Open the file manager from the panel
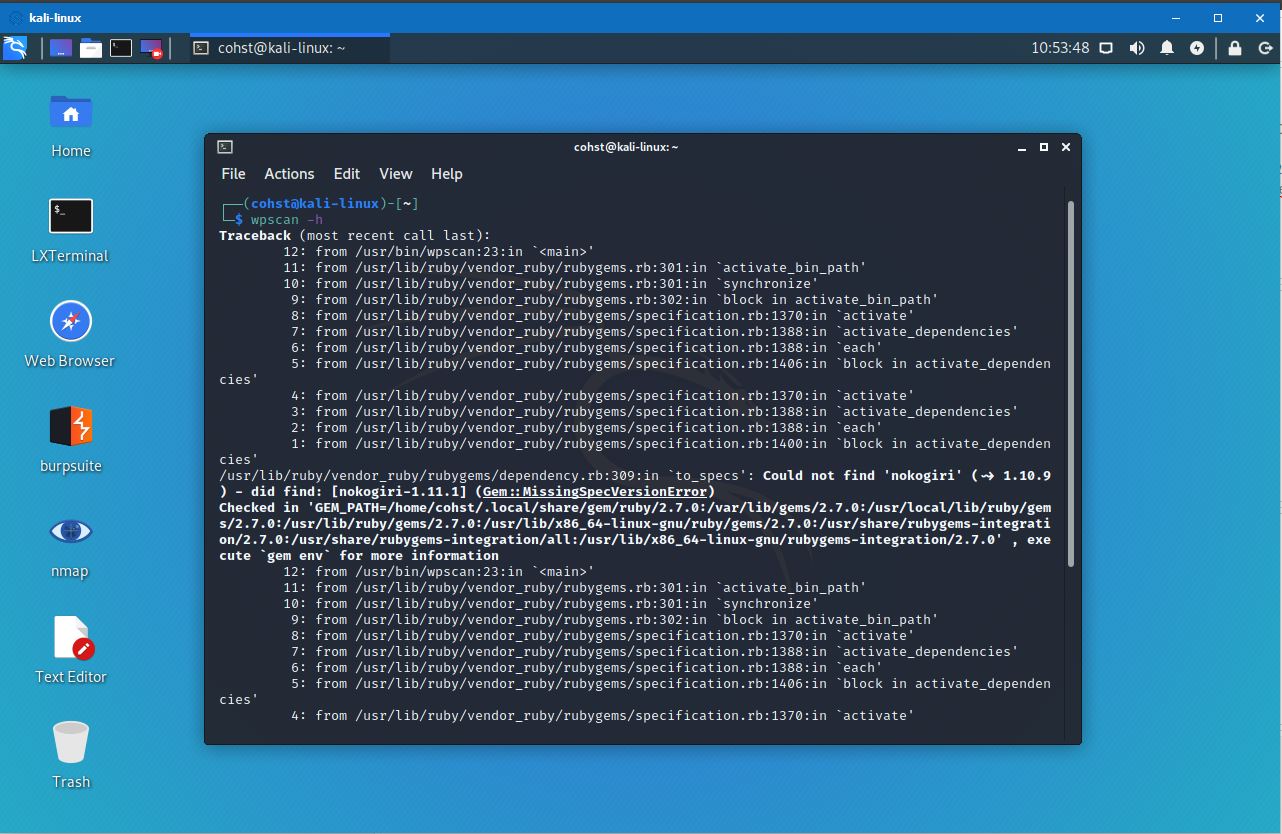The height and width of the screenshot is (834, 1282). coord(91,48)
